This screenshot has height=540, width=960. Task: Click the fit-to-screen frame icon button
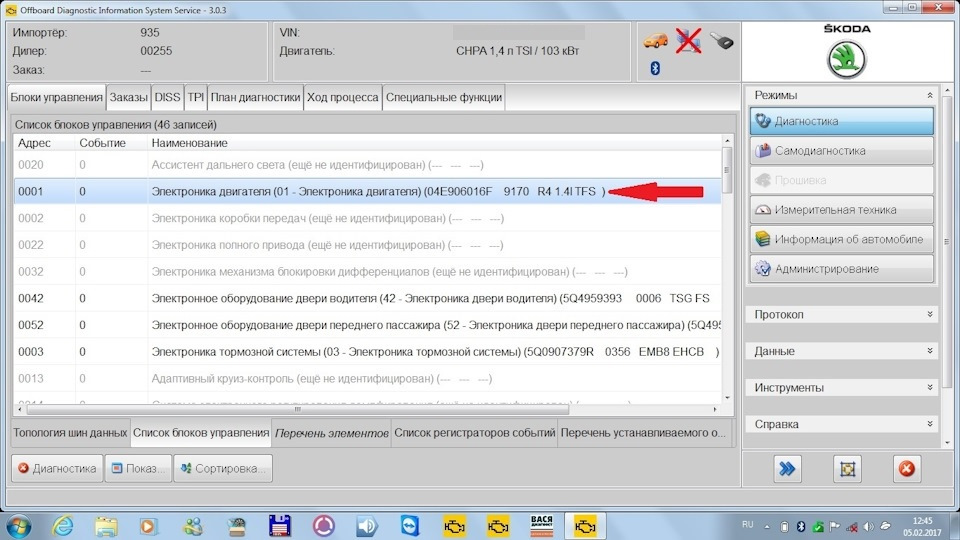pyautogui.click(x=847, y=469)
